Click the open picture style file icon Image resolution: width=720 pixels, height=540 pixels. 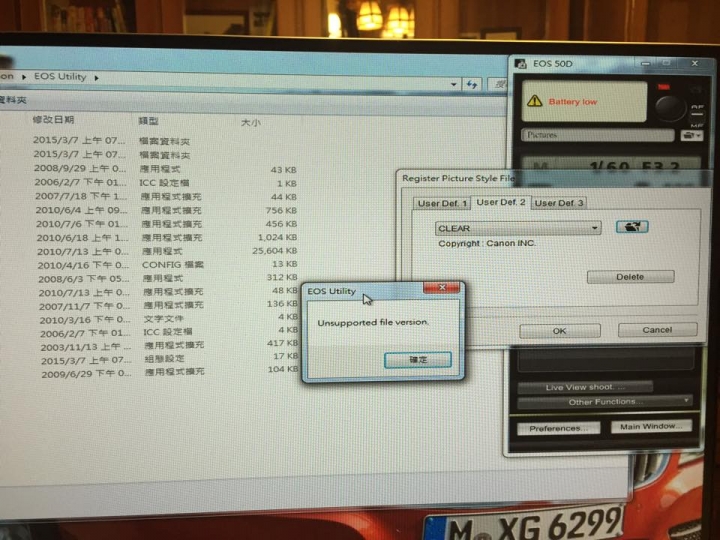pos(632,226)
